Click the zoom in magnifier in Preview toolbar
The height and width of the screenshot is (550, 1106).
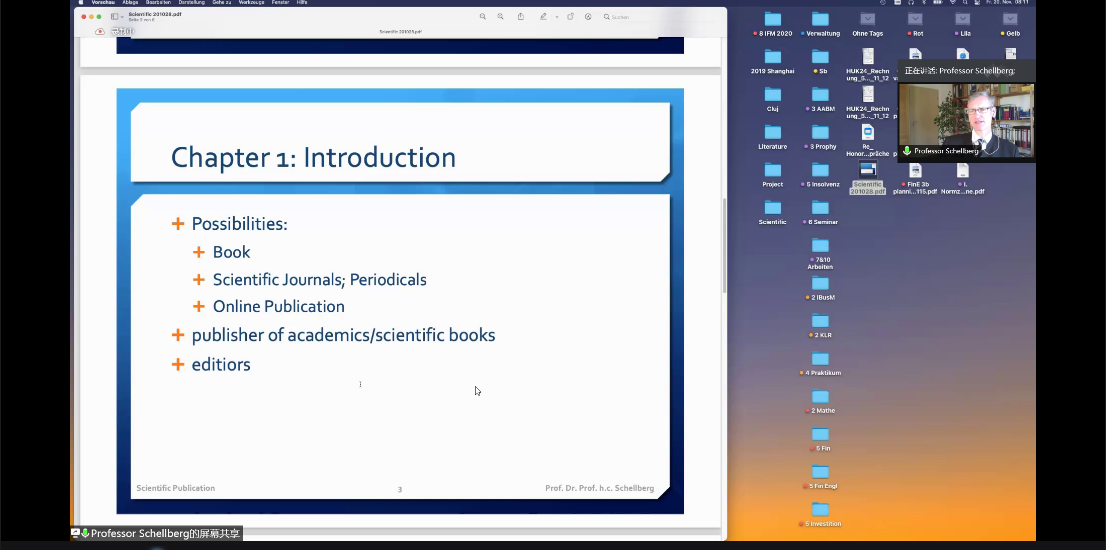coord(500,17)
